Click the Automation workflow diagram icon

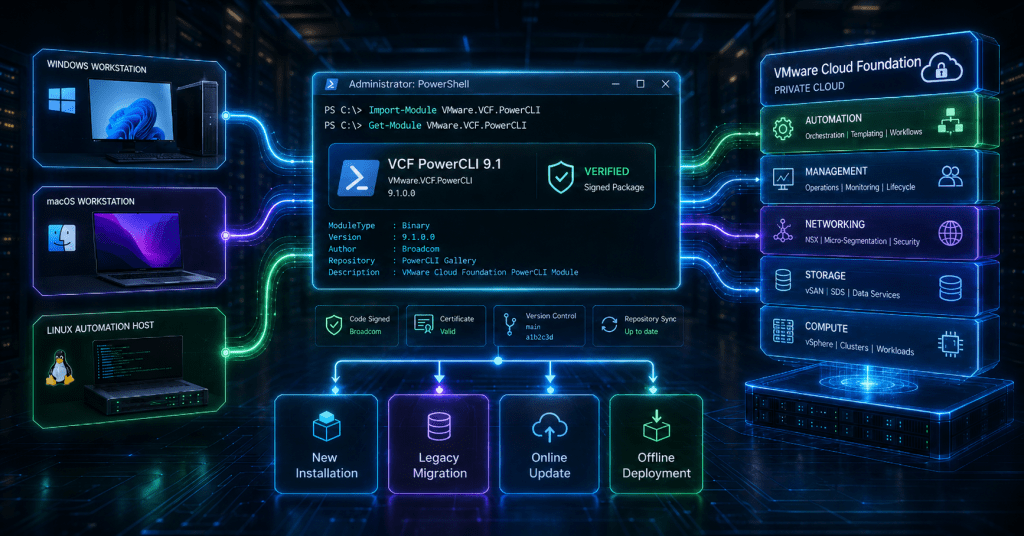(x=950, y=121)
